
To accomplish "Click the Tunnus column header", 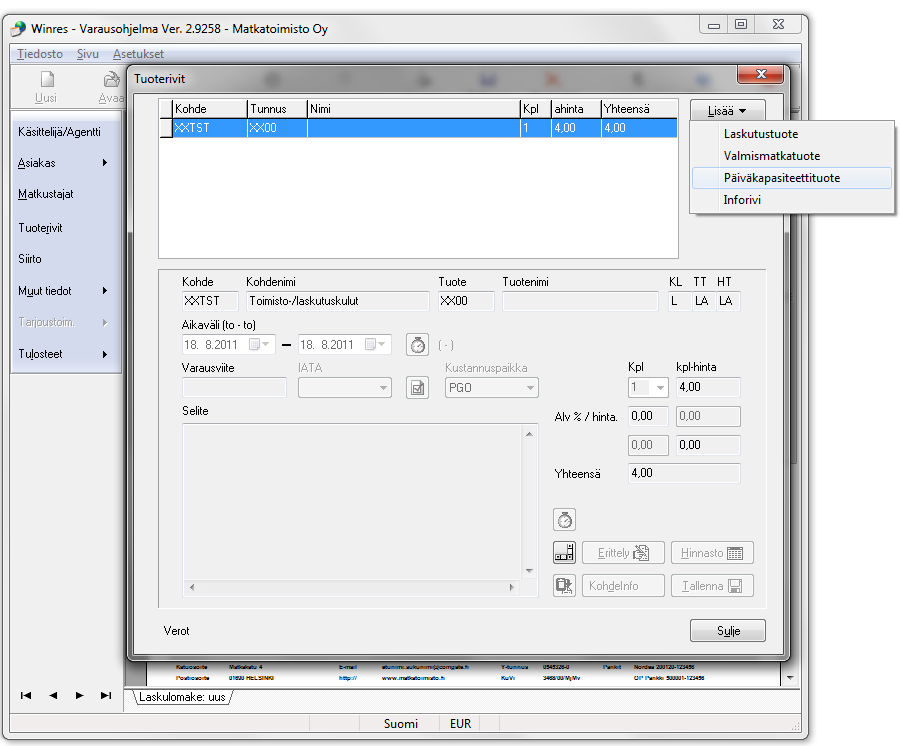I will tap(277, 109).
